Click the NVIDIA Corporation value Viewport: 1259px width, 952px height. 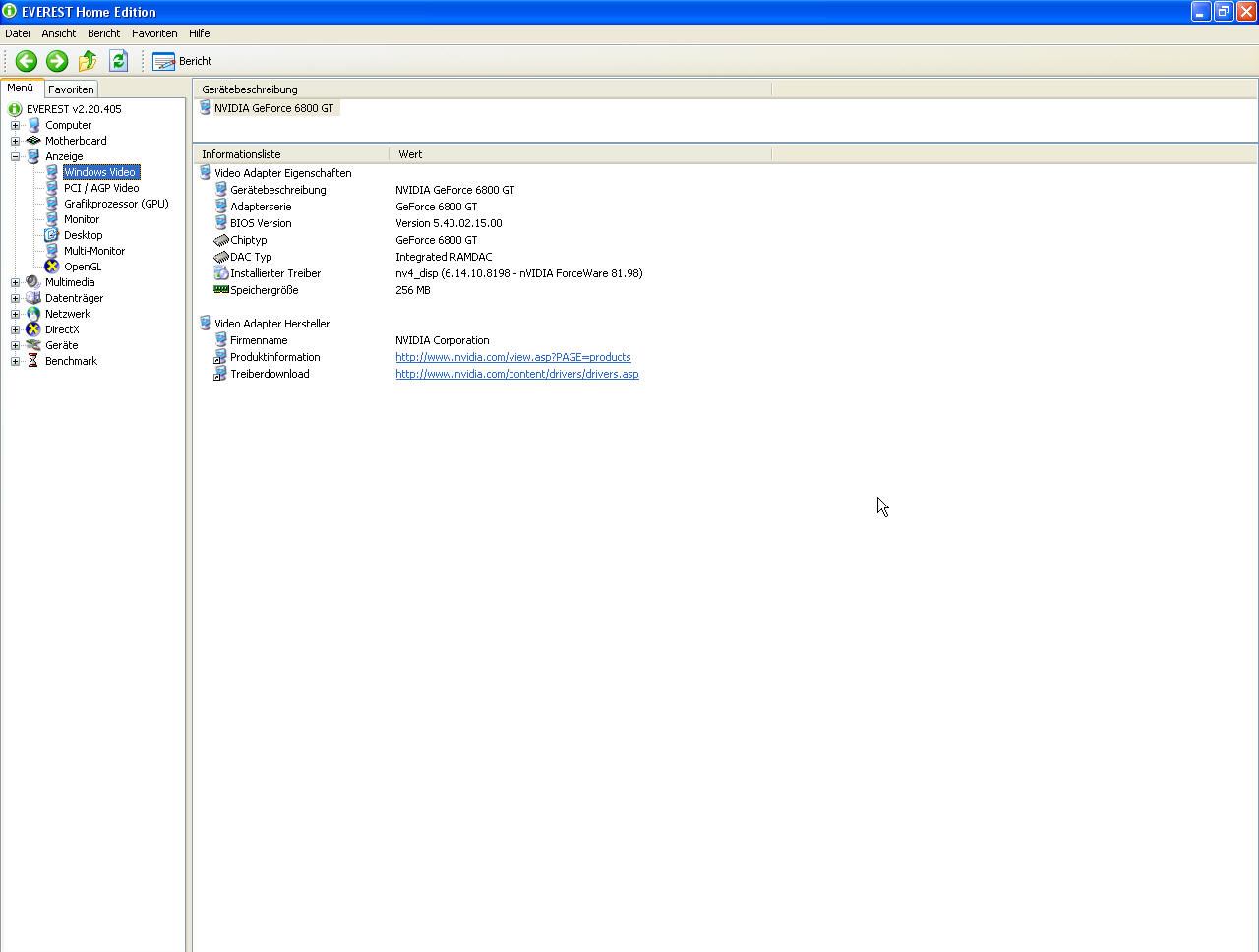point(443,340)
